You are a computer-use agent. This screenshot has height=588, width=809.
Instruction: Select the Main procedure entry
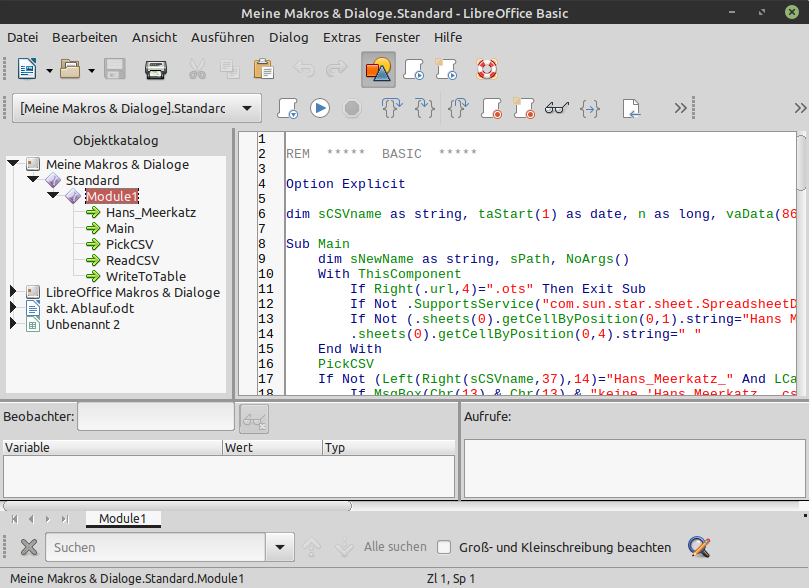point(120,228)
